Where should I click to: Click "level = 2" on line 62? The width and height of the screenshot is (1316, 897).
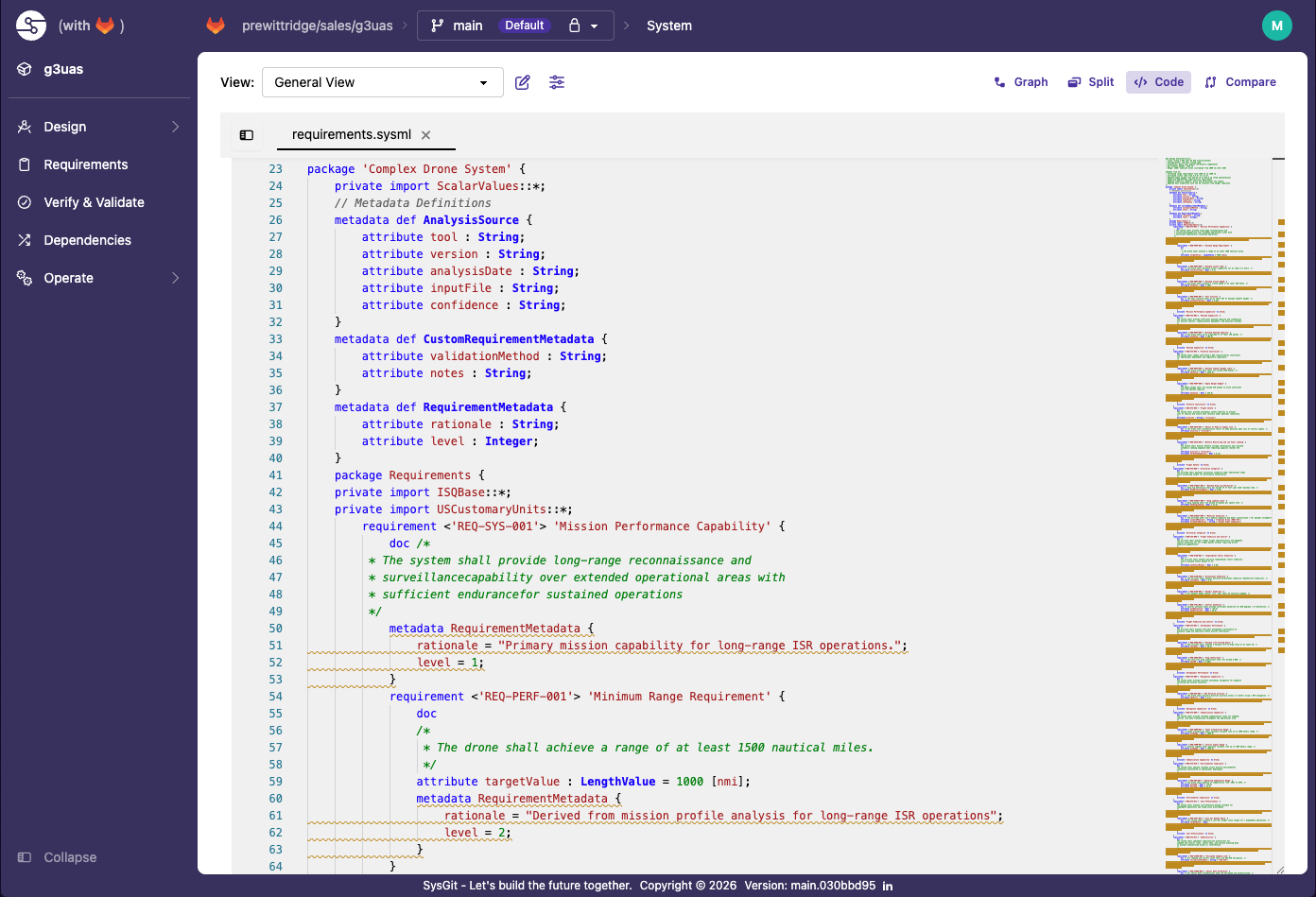tap(477, 833)
